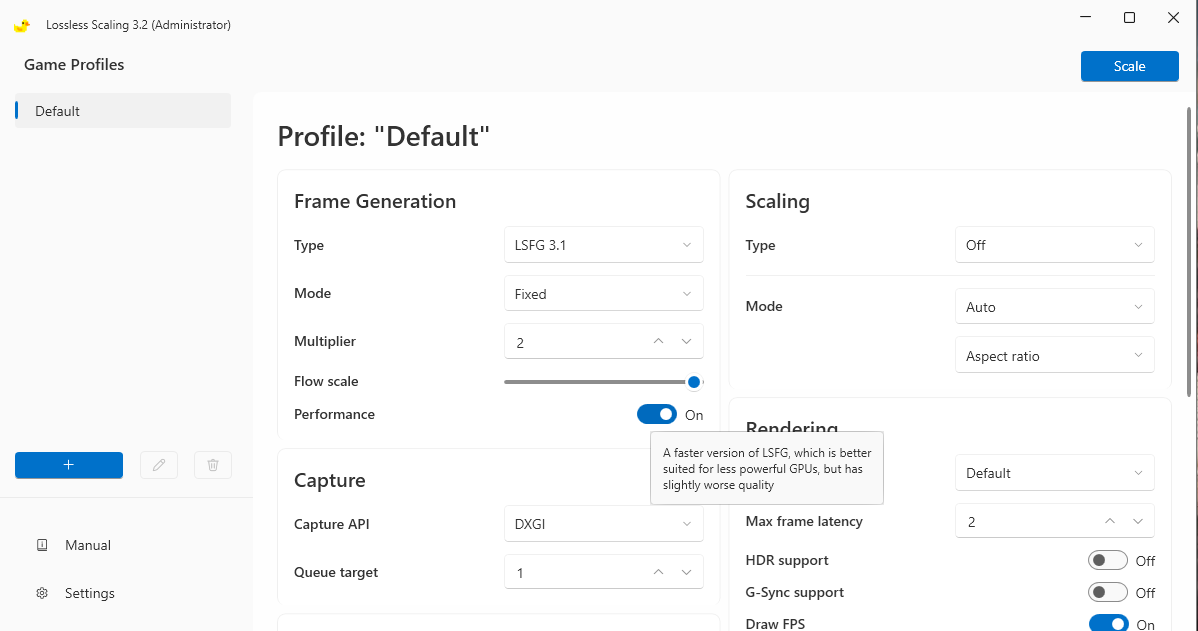Click the Scaling section heading
The width and height of the screenshot is (1198, 631).
click(x=778, y=201)
